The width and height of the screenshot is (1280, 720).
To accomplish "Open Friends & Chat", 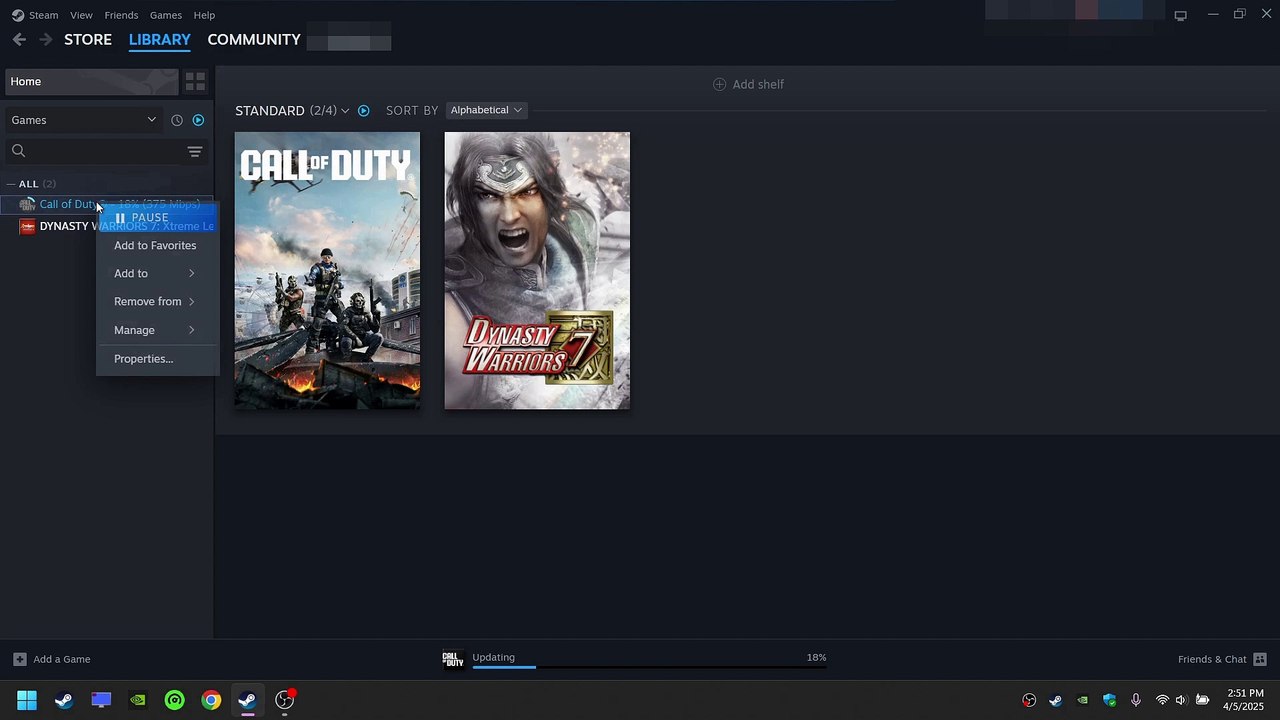I will [1222, 659].
